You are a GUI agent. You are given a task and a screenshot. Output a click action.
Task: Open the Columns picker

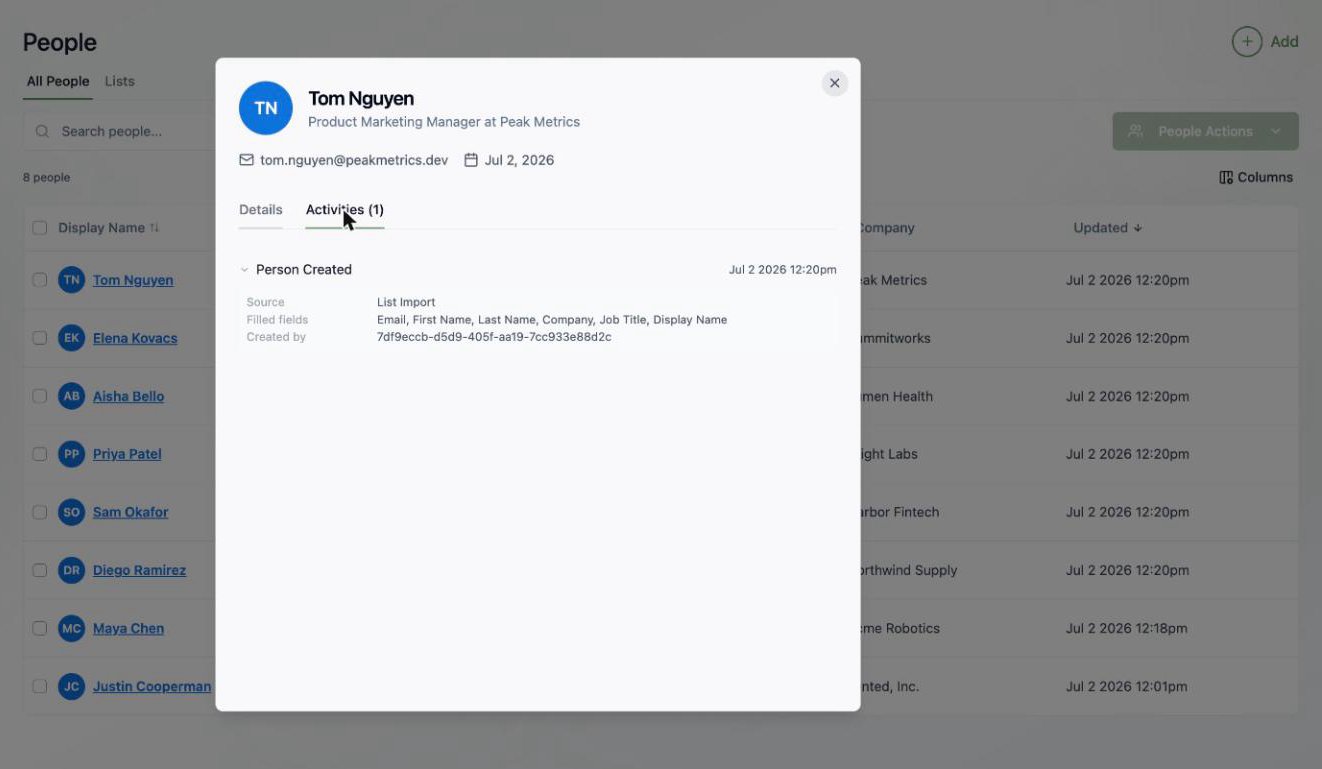(1256, 177)
